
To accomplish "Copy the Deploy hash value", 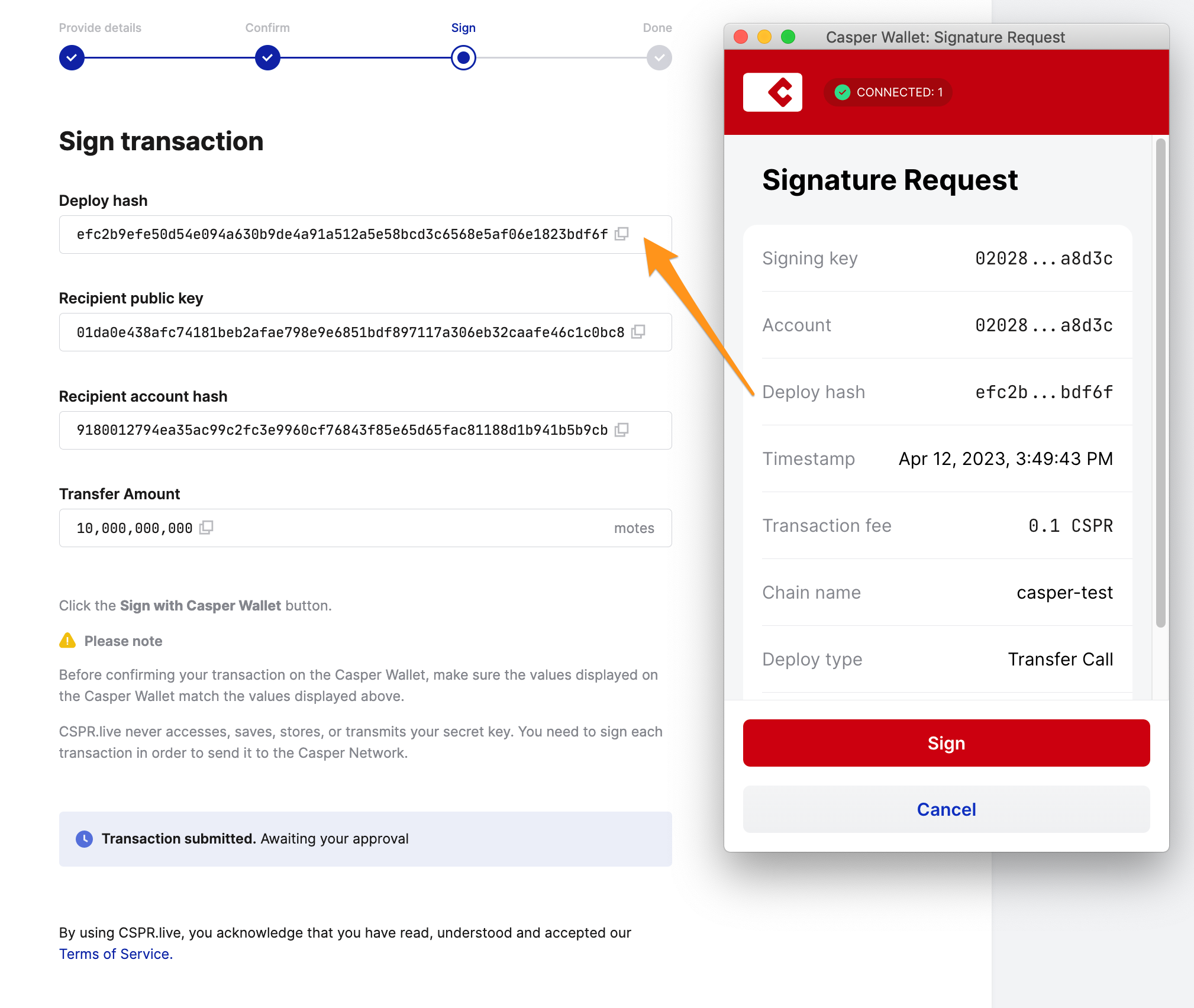I will click(621, 234).
